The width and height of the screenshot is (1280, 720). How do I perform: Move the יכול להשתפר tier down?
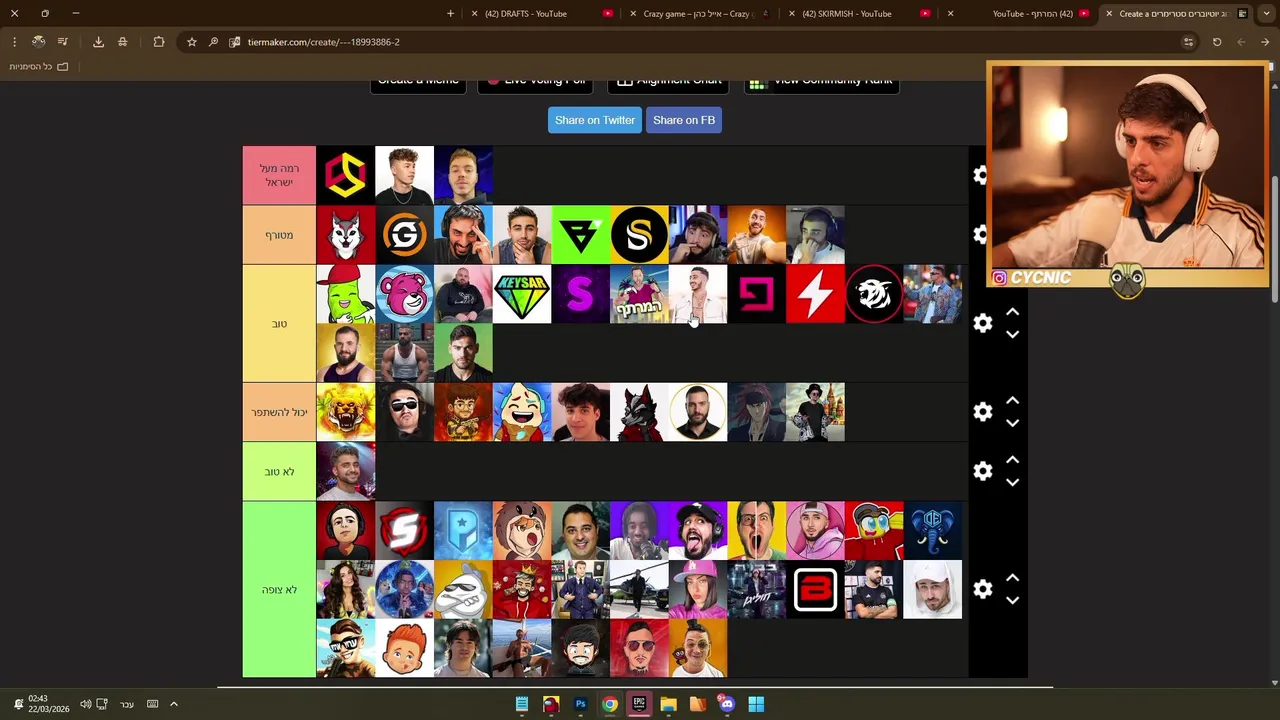[1012, 423]
